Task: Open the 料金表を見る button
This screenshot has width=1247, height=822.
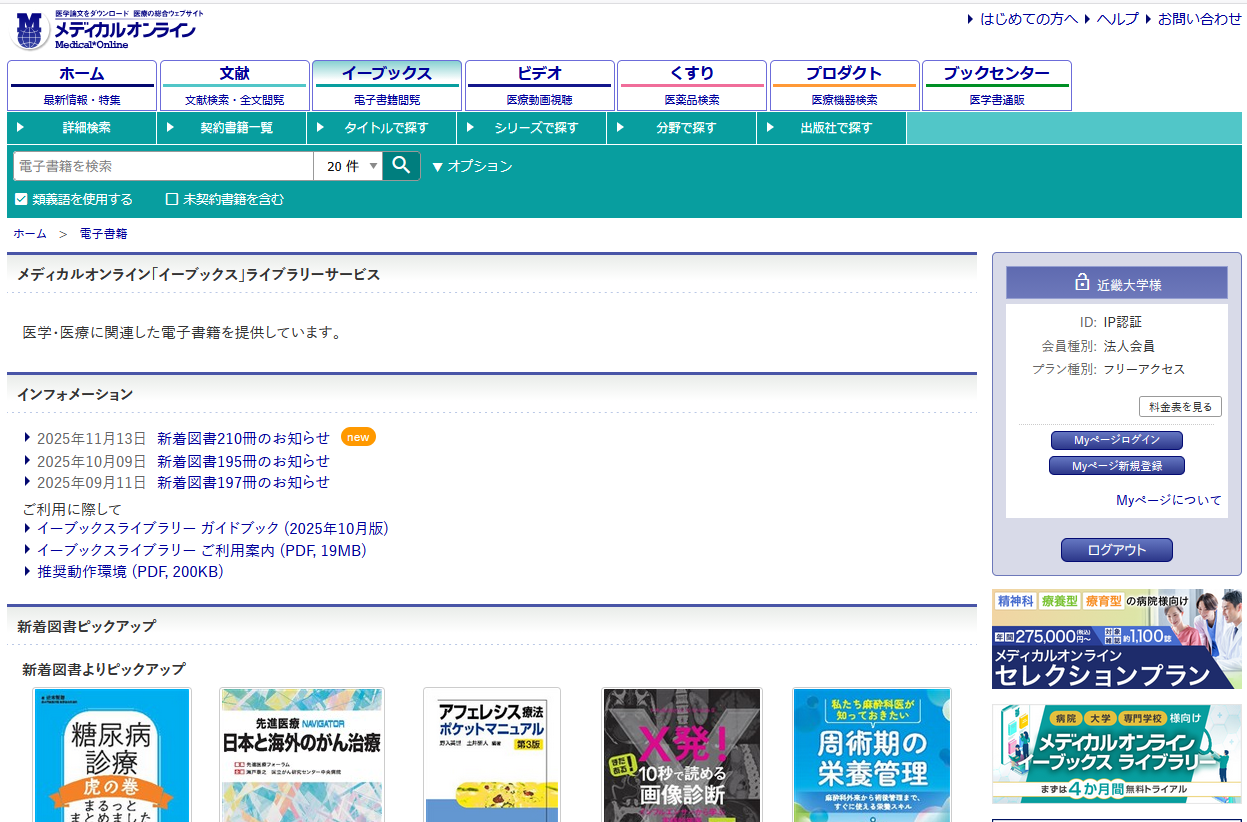Action: point(1180,407)
